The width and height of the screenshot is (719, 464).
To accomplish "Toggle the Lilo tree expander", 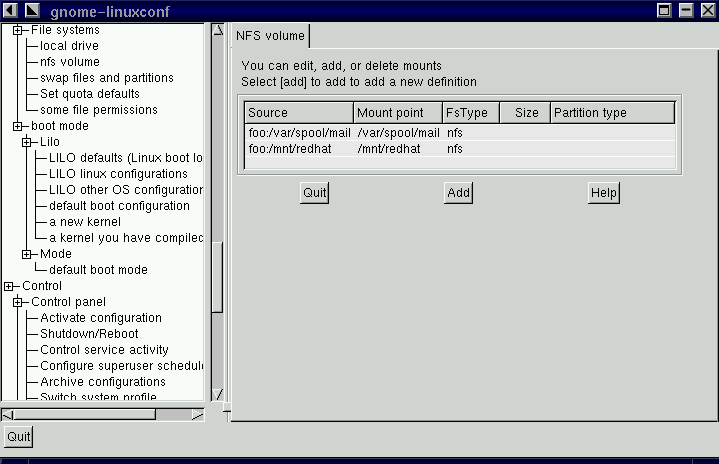I will (x=27, y=142).
